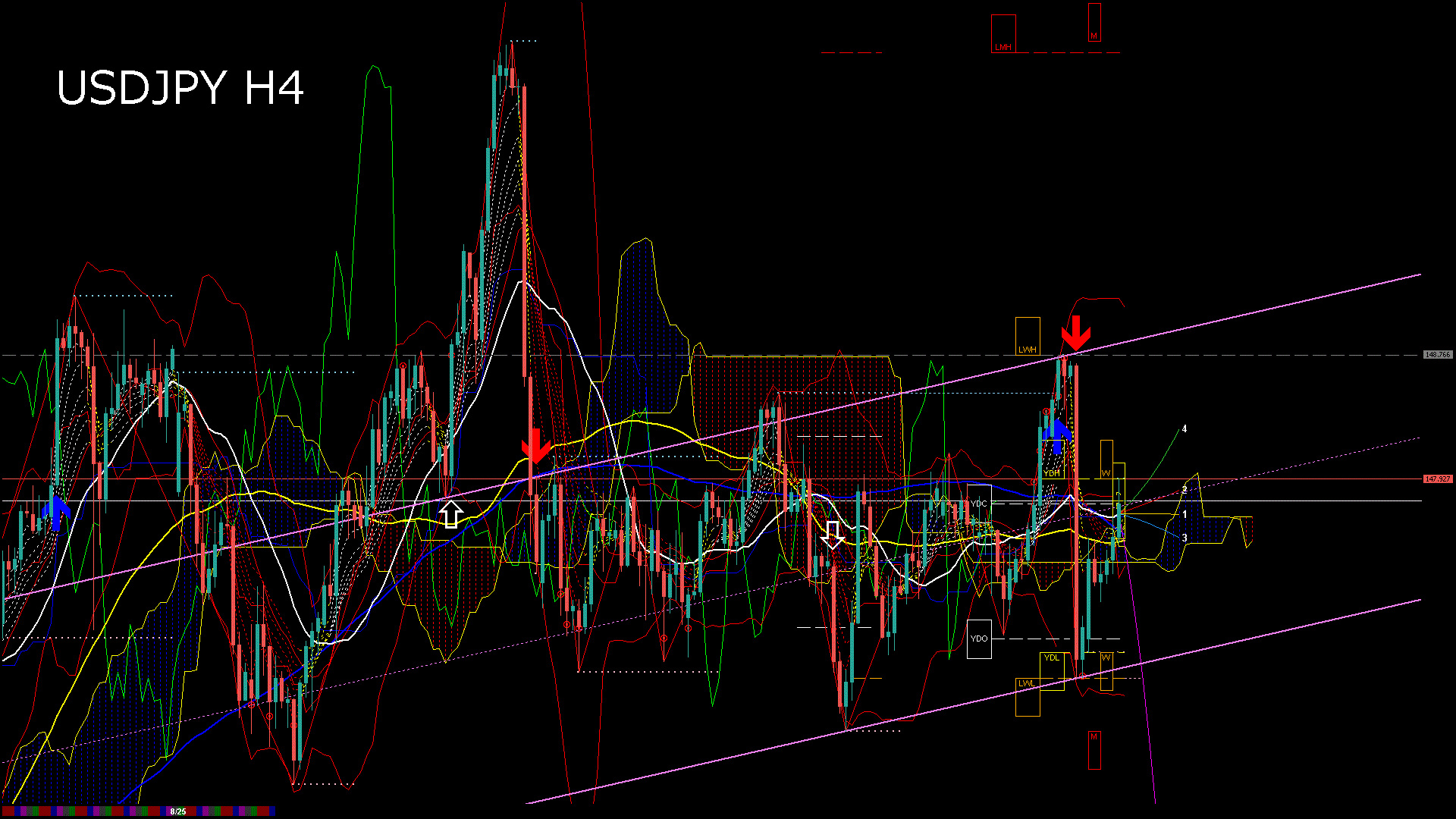
Task: Click the W label beside YDH
Action: [1106, 460]
